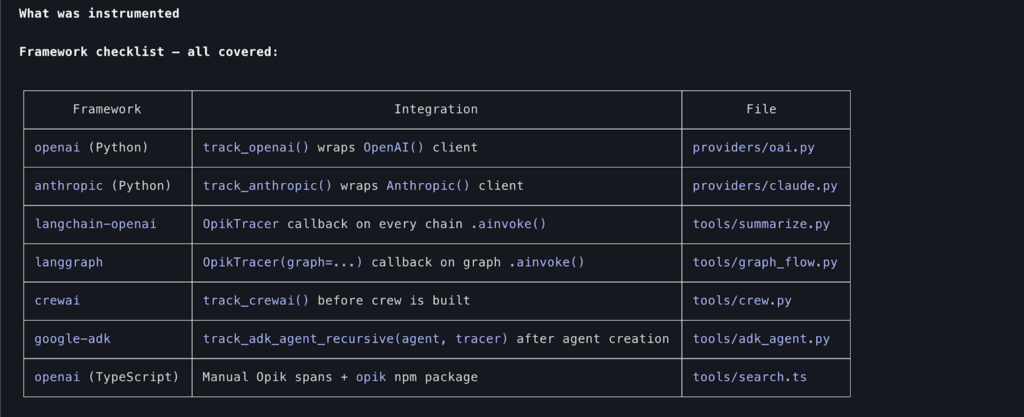Screen dimensions: 1024x417
Task: Open the providers/claude.py file path
Action: coord(765,186)
